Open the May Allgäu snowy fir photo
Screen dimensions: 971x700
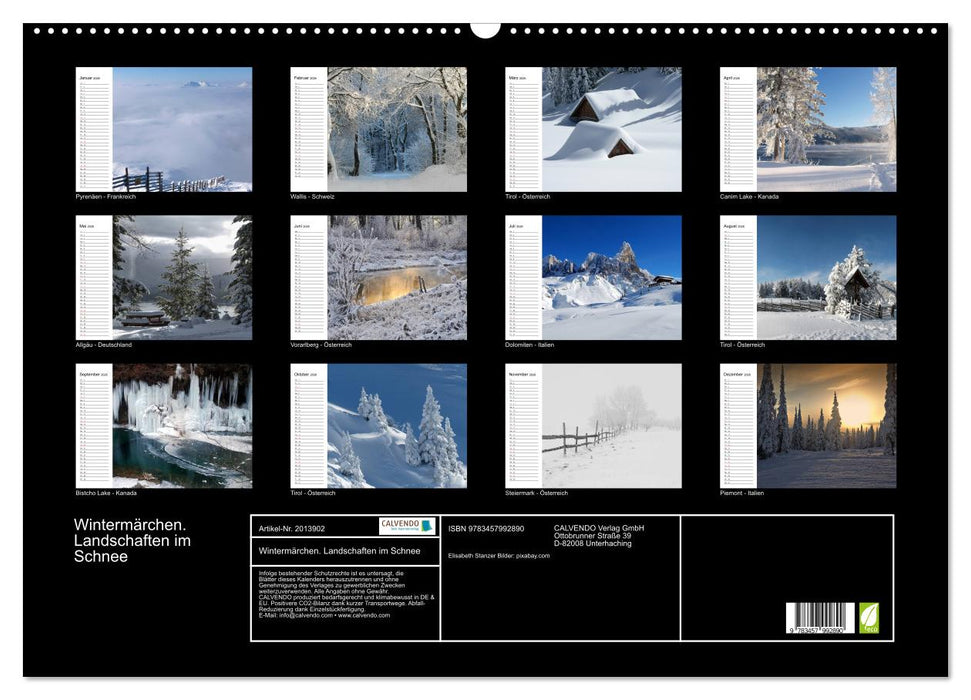[182, 277]
